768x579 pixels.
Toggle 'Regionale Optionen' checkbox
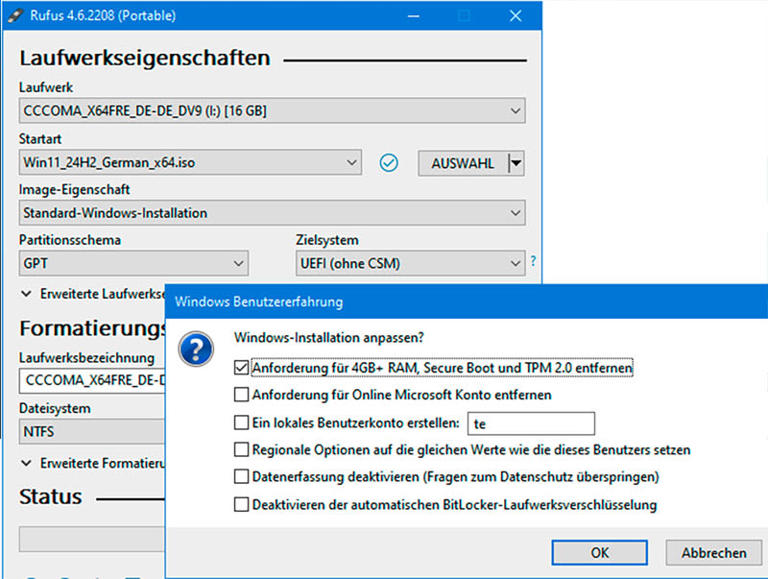tap(241, 450)
